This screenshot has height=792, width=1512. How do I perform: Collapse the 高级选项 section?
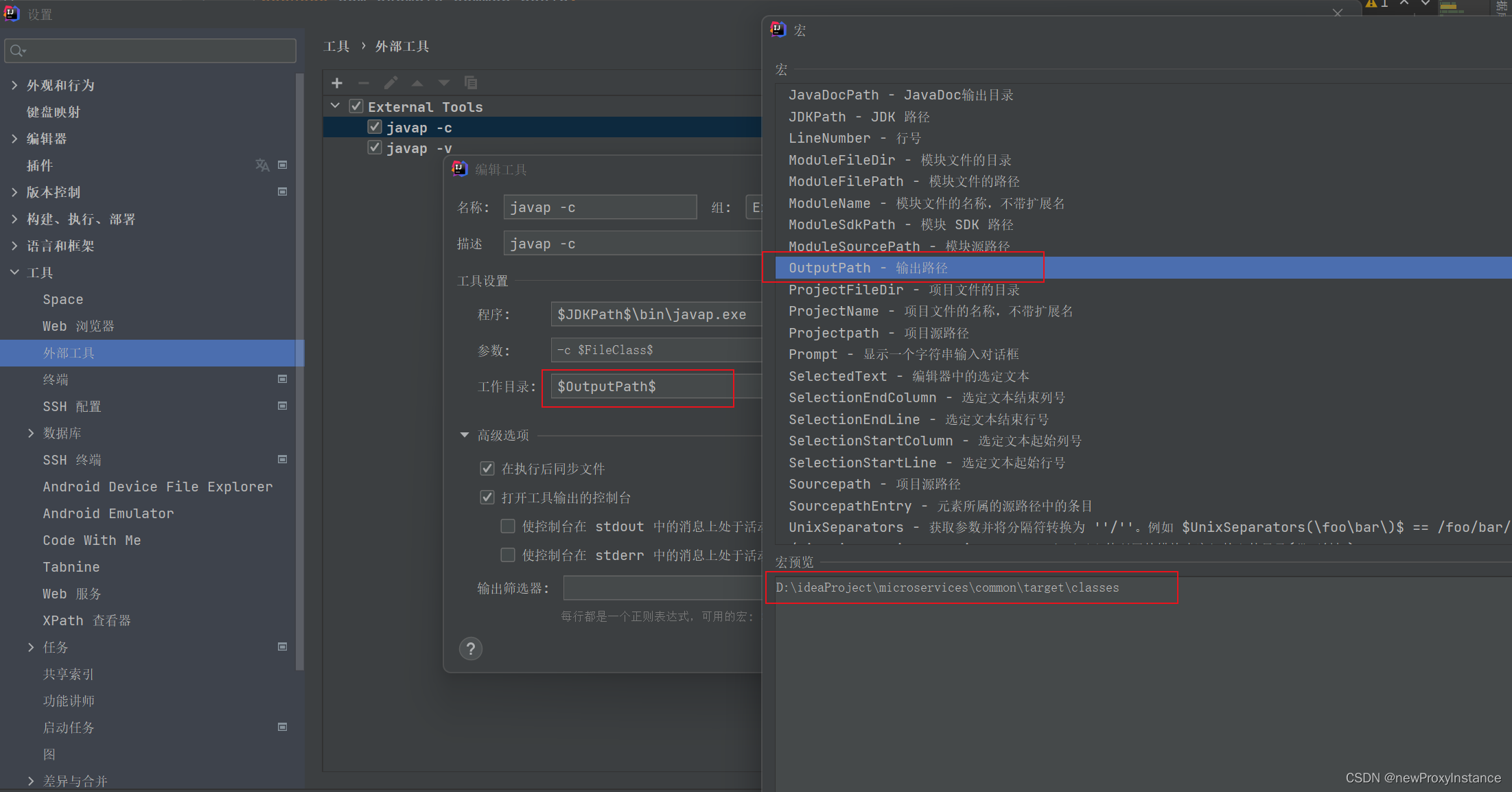465,435
